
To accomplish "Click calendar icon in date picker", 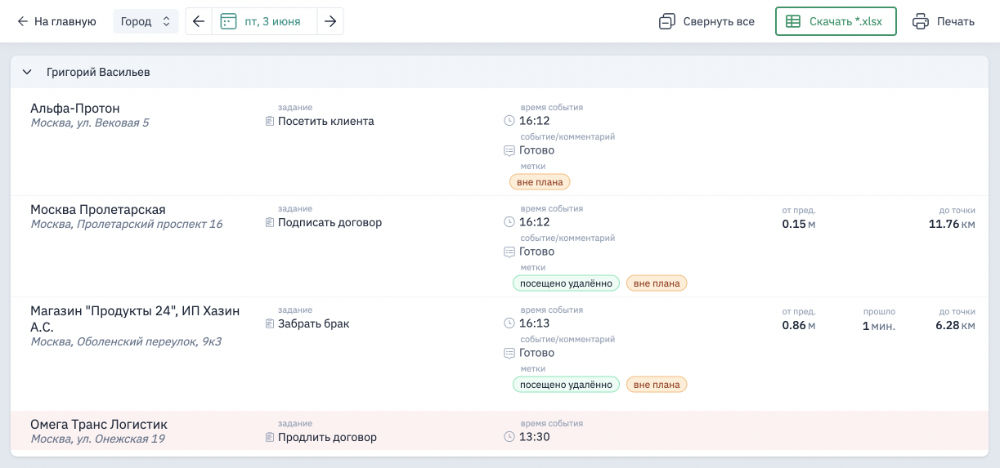I will coord(228,21).
